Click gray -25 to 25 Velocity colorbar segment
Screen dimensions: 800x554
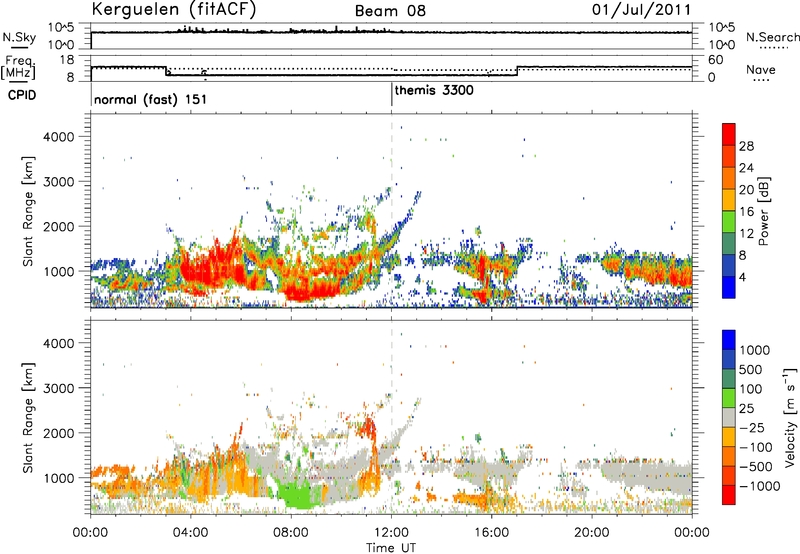tap(729, 417)
